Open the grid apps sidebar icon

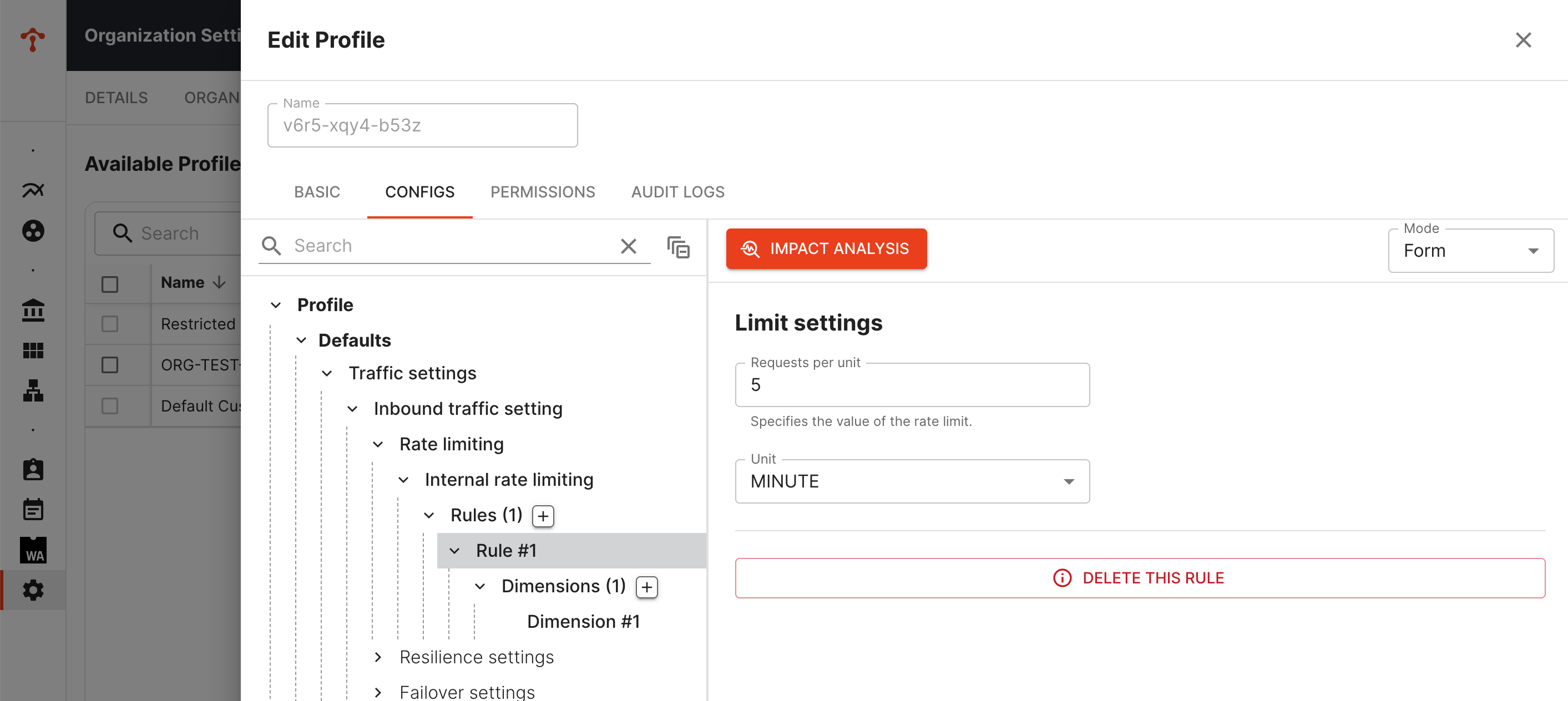point(33,350)
